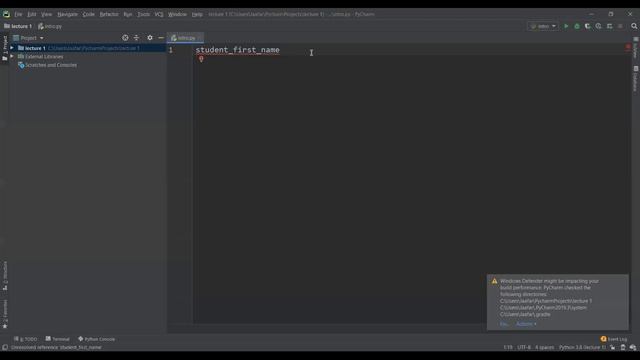
Task: Click the concurrency diagram icon in run toolbar
Action: coord(609,26)
